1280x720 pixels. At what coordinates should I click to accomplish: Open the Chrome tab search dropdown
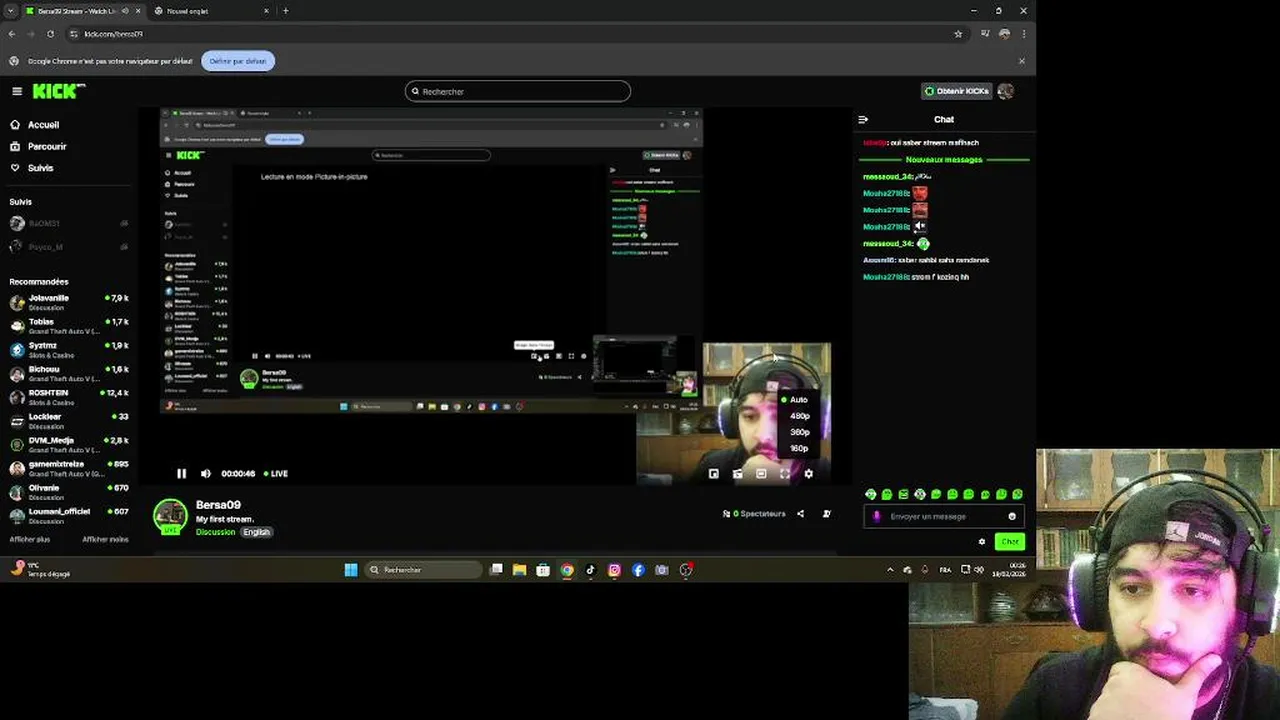(x=11, y=11)
